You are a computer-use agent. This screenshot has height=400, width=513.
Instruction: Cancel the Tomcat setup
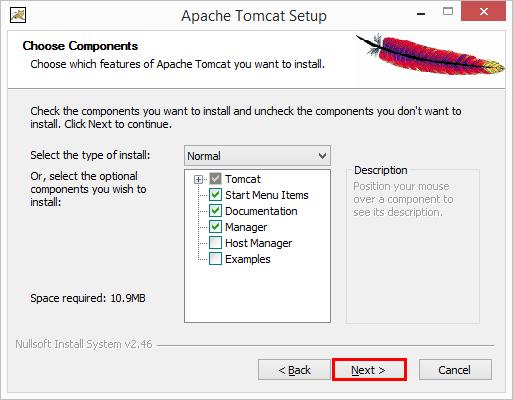tap(455, 370)
